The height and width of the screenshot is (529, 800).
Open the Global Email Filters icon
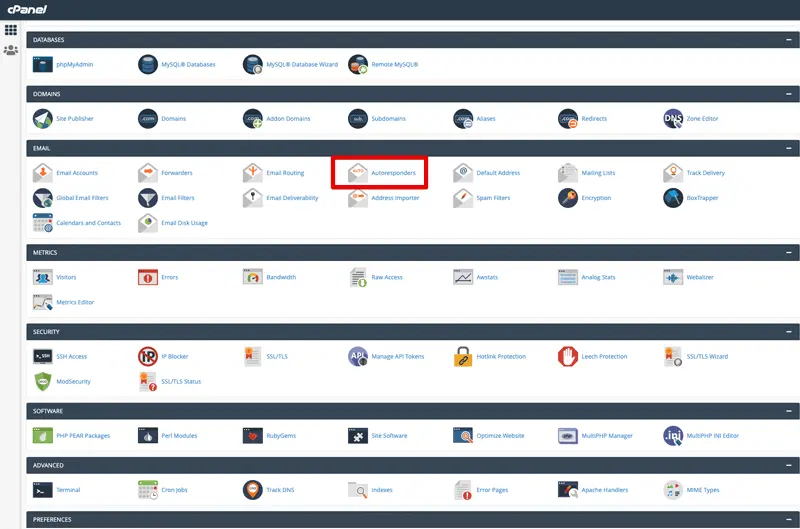coord(43,198)
